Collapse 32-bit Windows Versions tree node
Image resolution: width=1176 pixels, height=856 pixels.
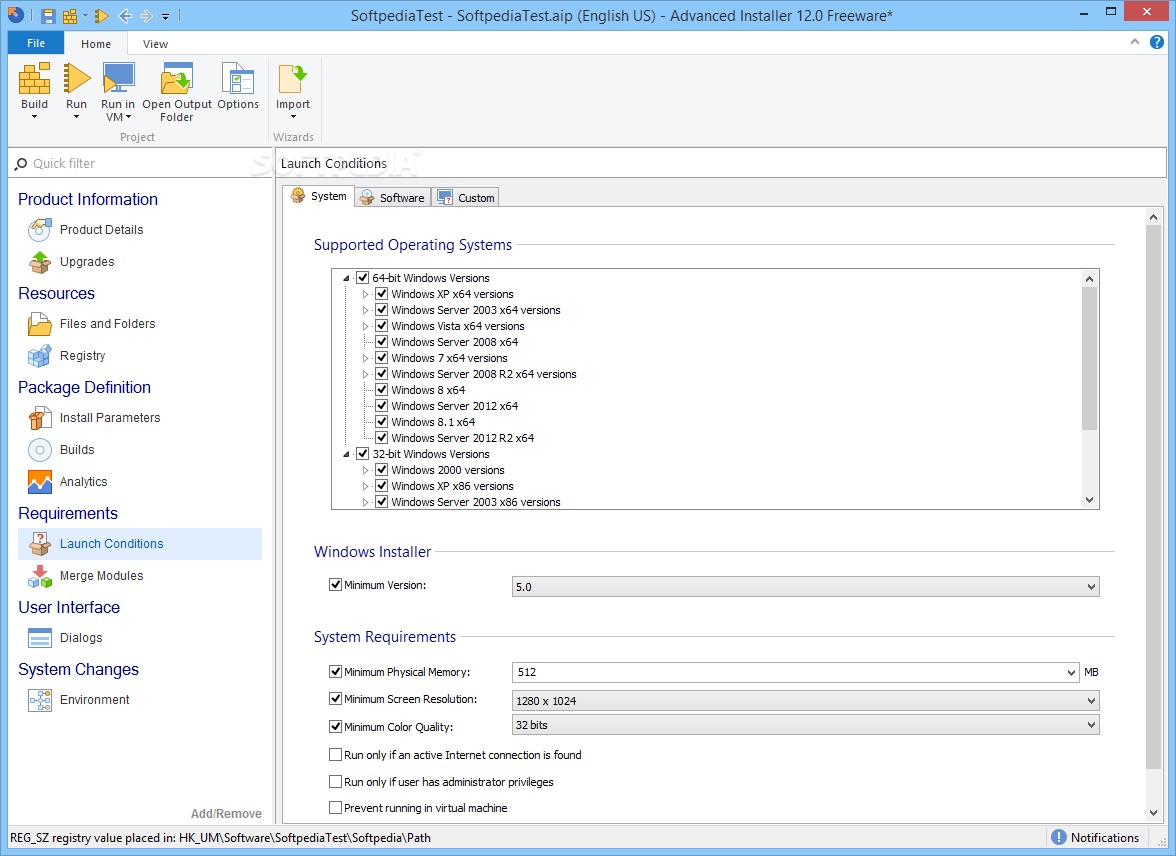[x=346, y=455]
